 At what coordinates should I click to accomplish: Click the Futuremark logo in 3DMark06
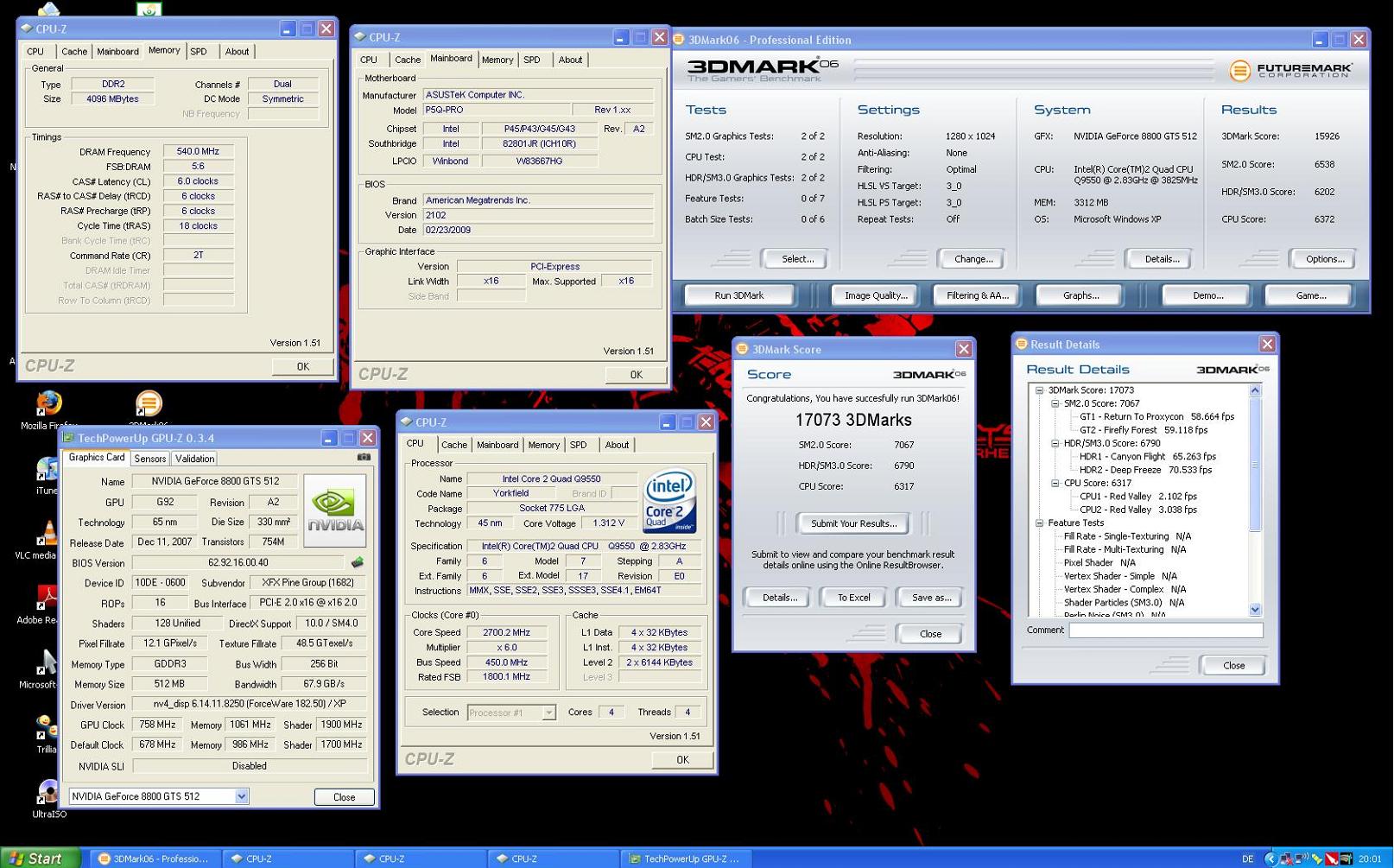[x=1290, y=70]
